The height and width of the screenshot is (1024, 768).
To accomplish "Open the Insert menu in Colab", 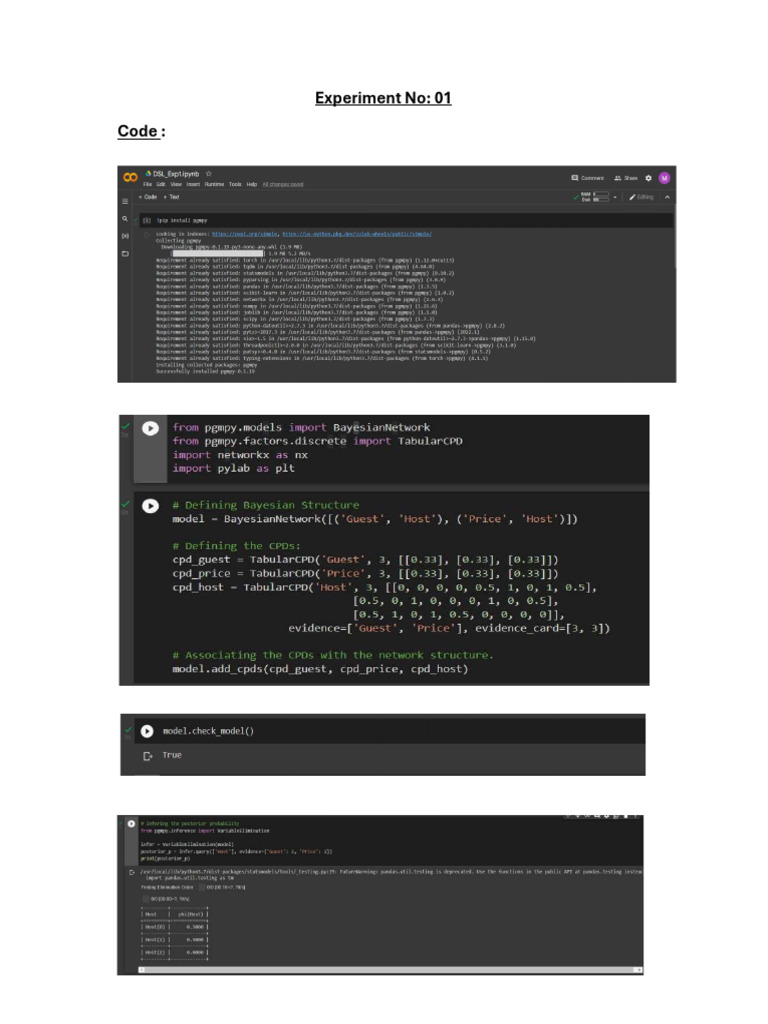I will [193, 184].
